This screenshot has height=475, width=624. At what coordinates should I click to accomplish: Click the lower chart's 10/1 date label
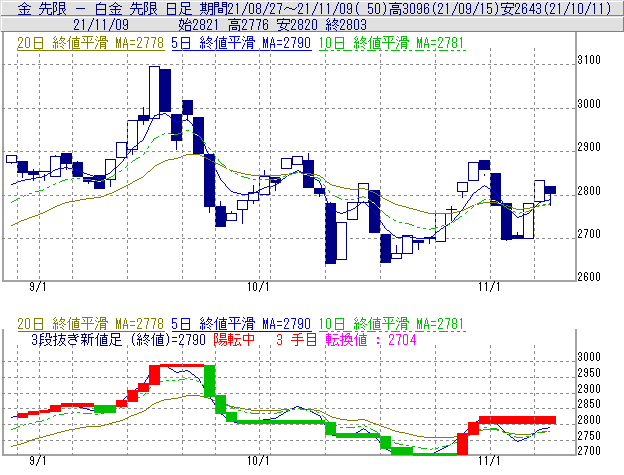coord(258,461)
